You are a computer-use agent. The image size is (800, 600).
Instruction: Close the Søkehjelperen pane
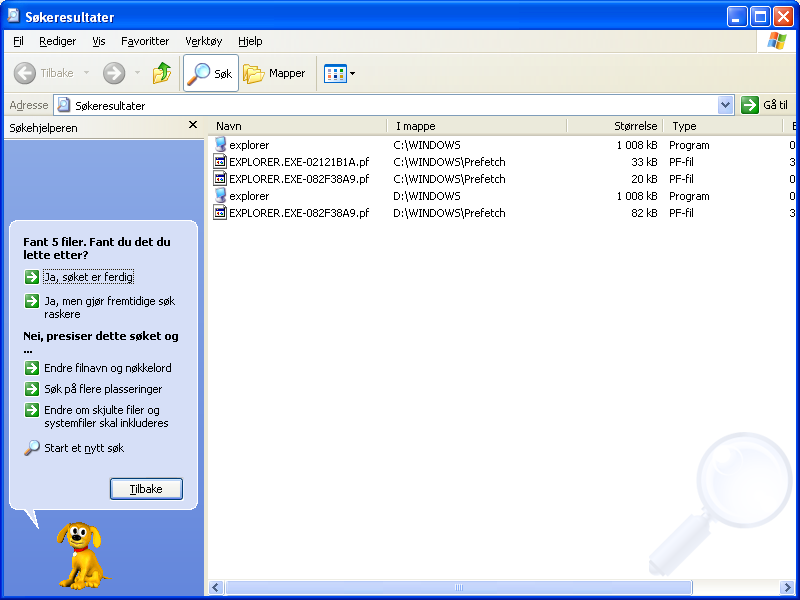(x=193, y=125)
